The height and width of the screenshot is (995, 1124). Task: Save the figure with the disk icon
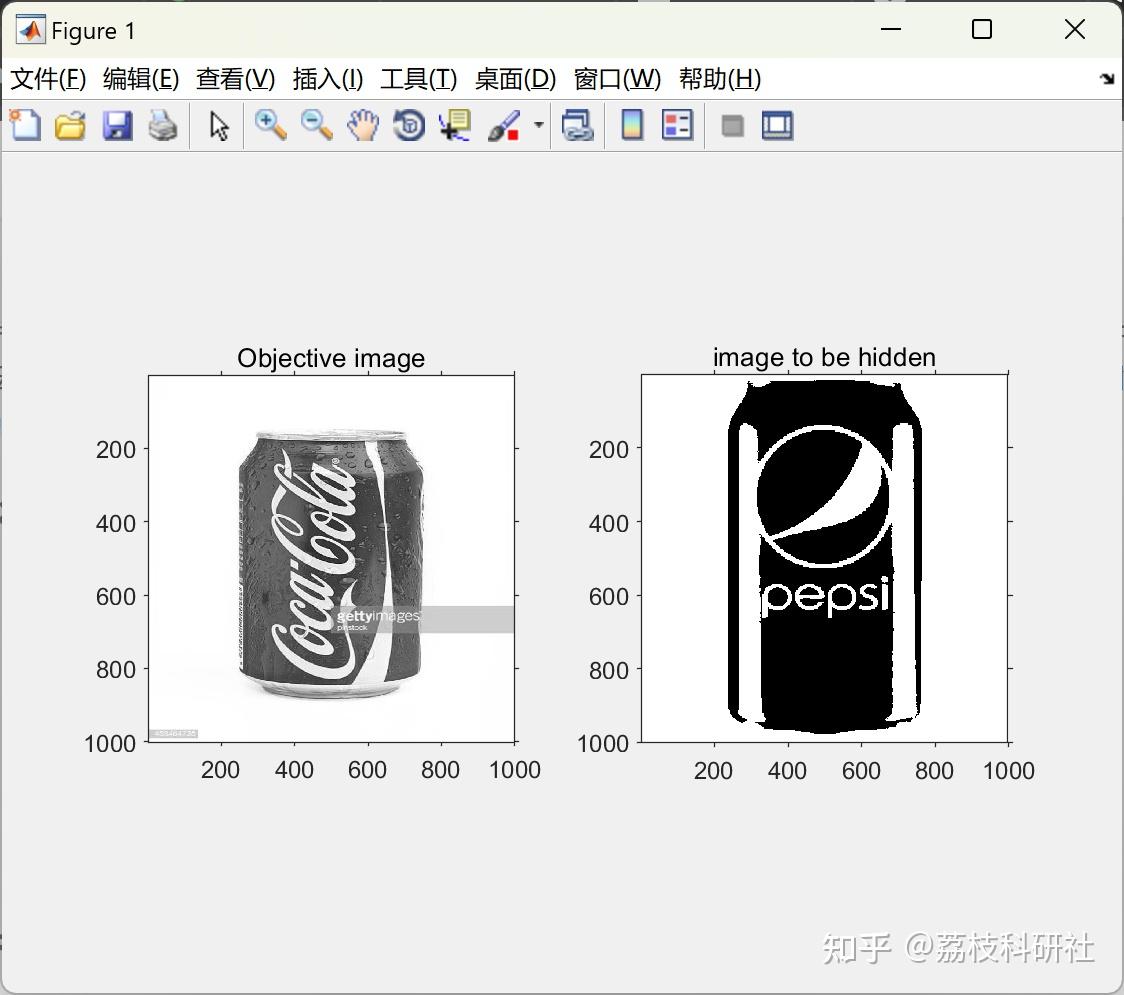coord(117,125)
